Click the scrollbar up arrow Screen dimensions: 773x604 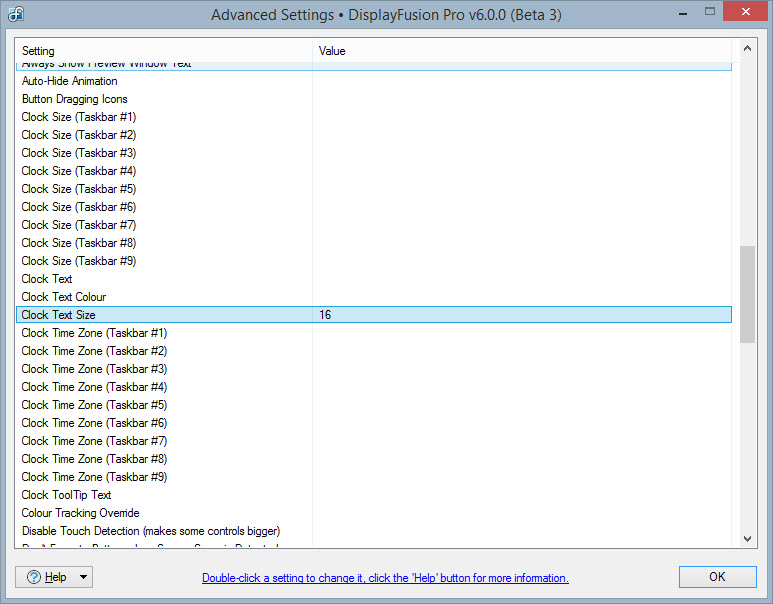(x=747, y=48)
